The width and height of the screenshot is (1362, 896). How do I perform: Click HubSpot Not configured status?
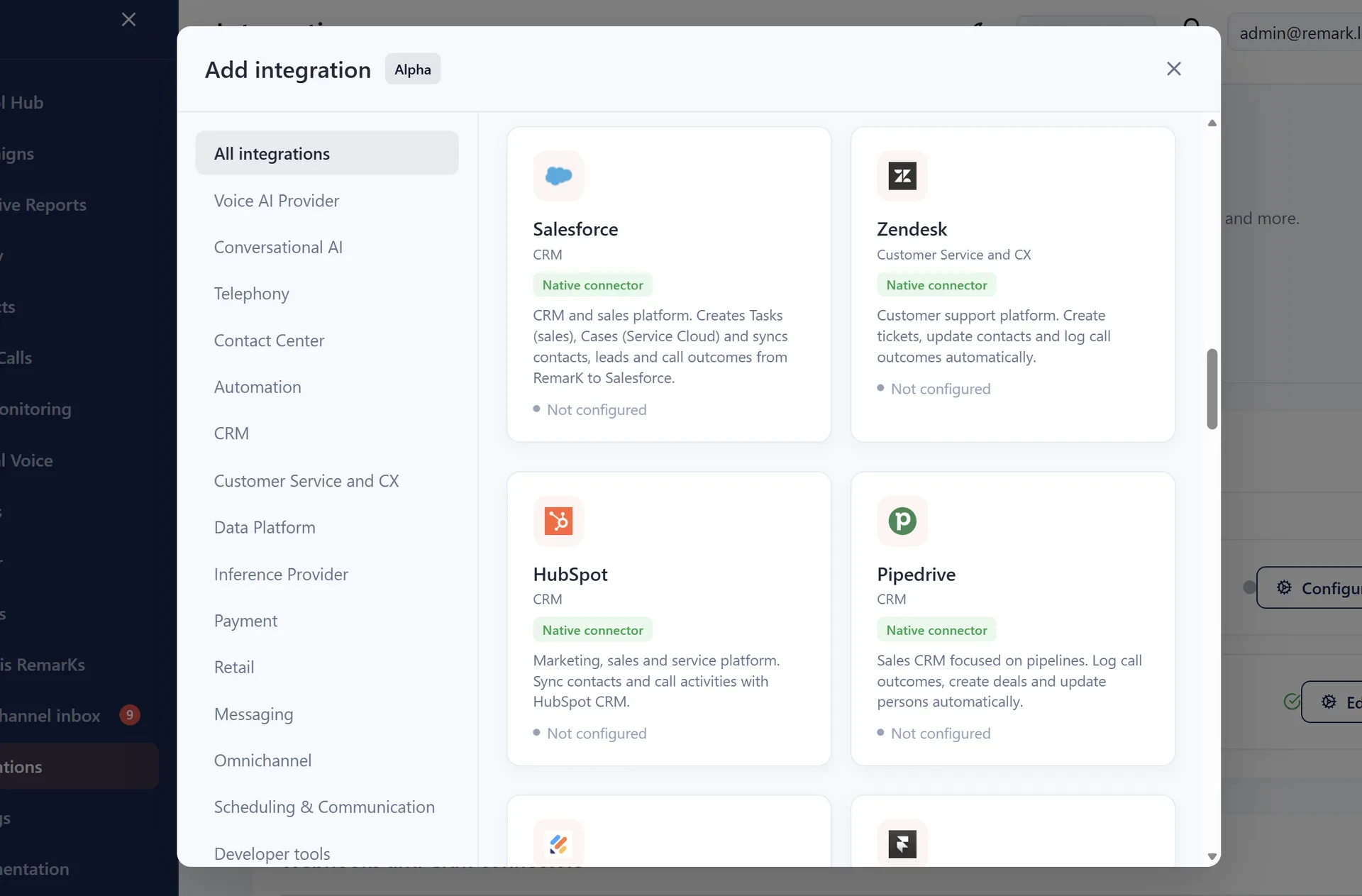pos(590,733)
